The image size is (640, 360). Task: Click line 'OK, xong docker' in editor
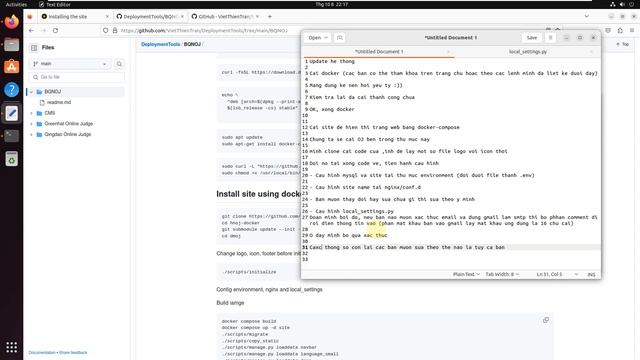332,109
